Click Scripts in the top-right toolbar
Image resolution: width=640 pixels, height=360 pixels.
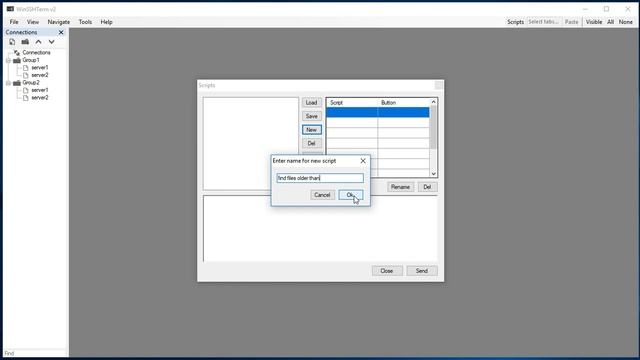coord(515,22)
